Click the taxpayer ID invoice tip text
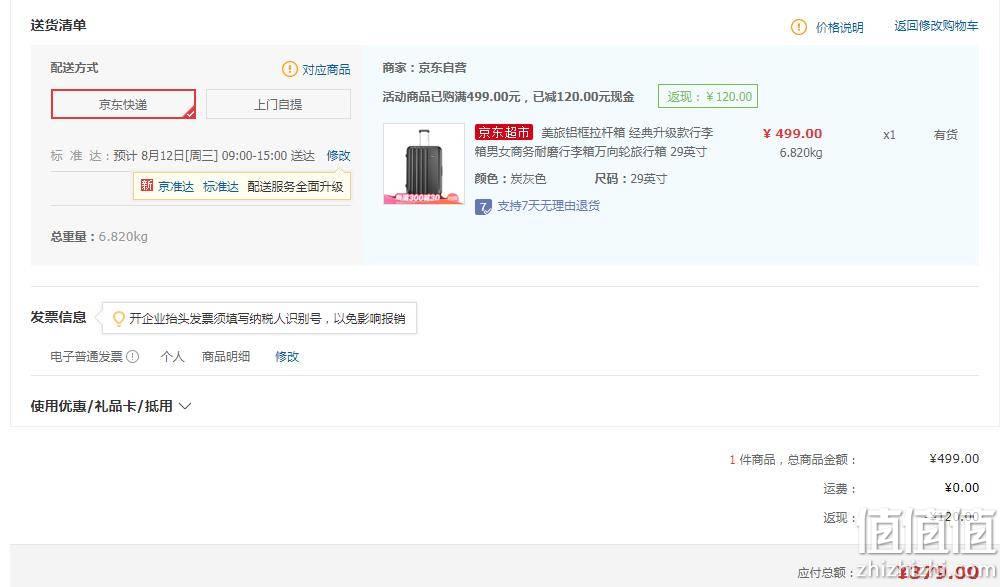The image size is (1006, 587). coord(267,319)
